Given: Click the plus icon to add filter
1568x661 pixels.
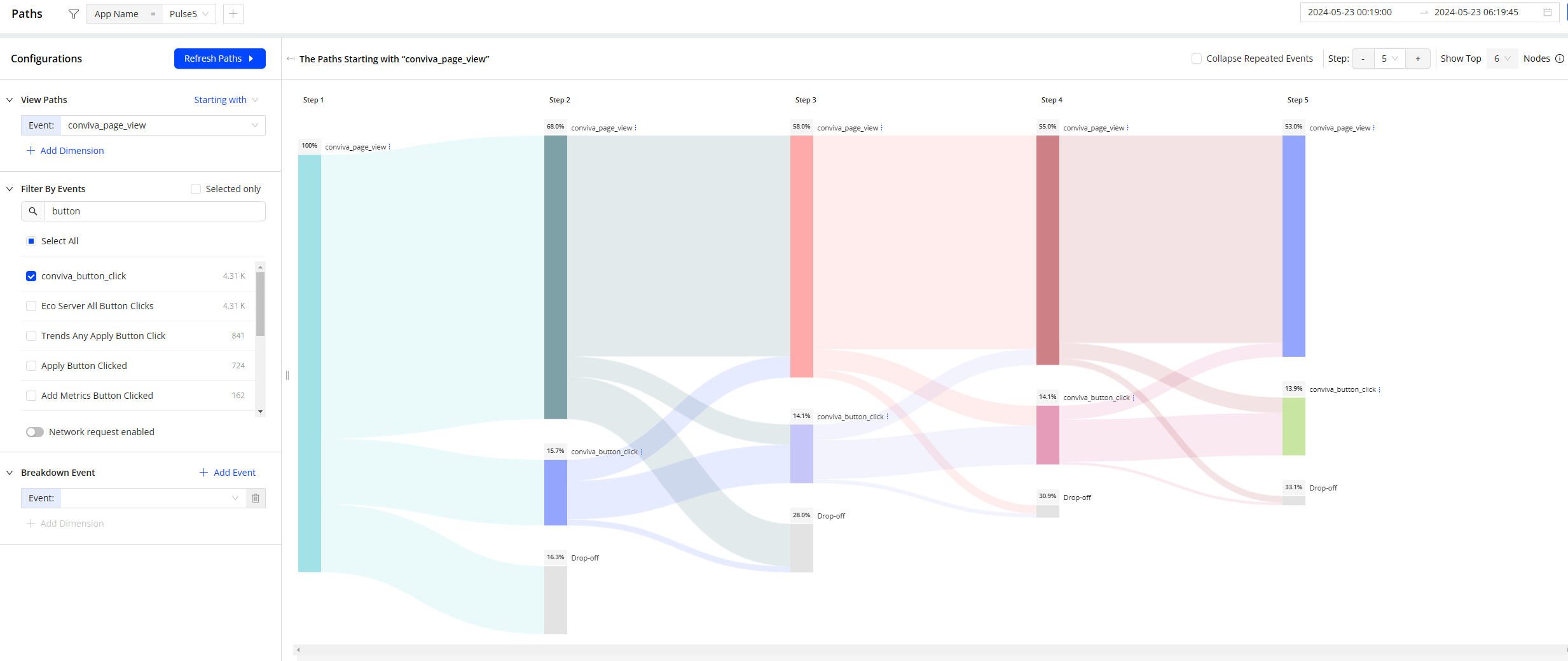Looking at the screenshot, I should pyautogui.click(x=233, y=14).
